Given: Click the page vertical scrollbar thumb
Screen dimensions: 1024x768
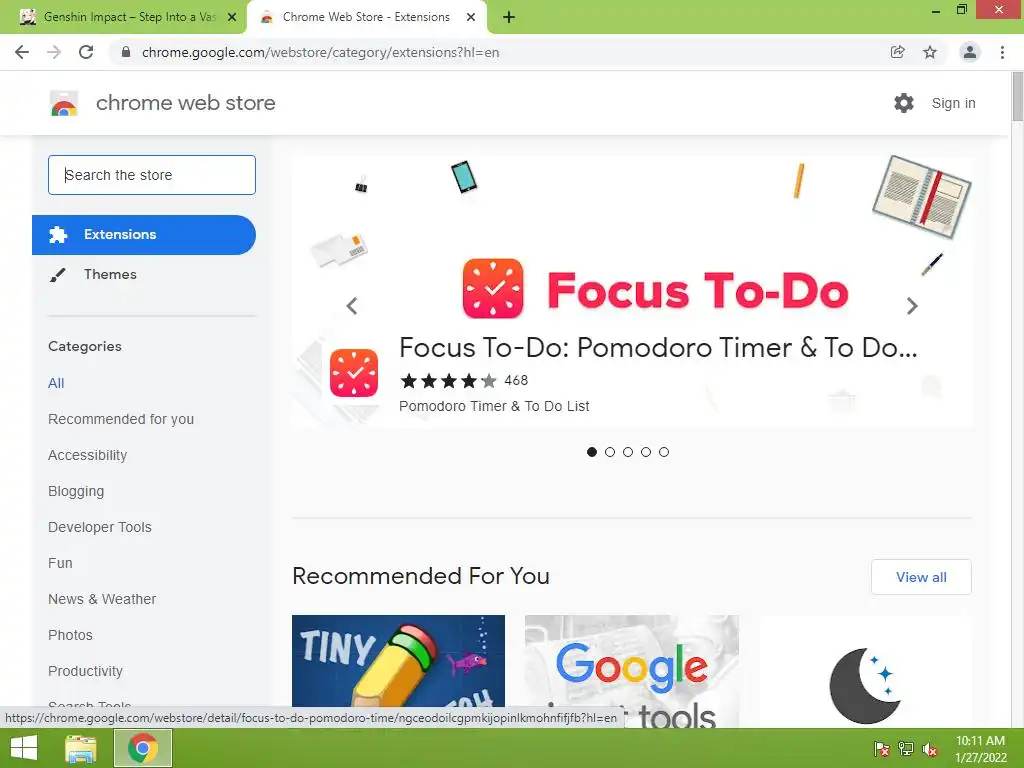Looking at the screenshot, I should tap(1017, 96).
